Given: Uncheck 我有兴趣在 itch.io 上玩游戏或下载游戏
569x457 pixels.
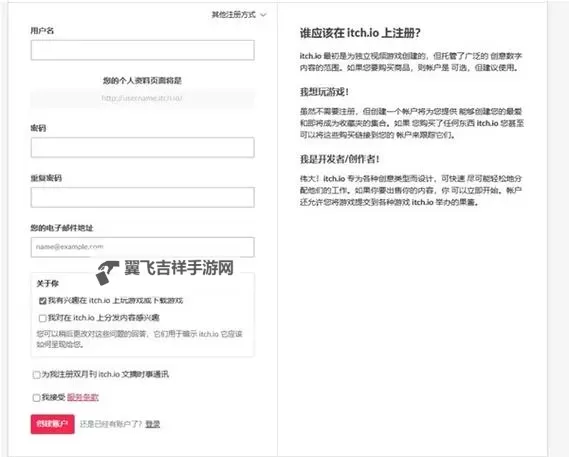Looking at the screenshot, I should [42, 301].
